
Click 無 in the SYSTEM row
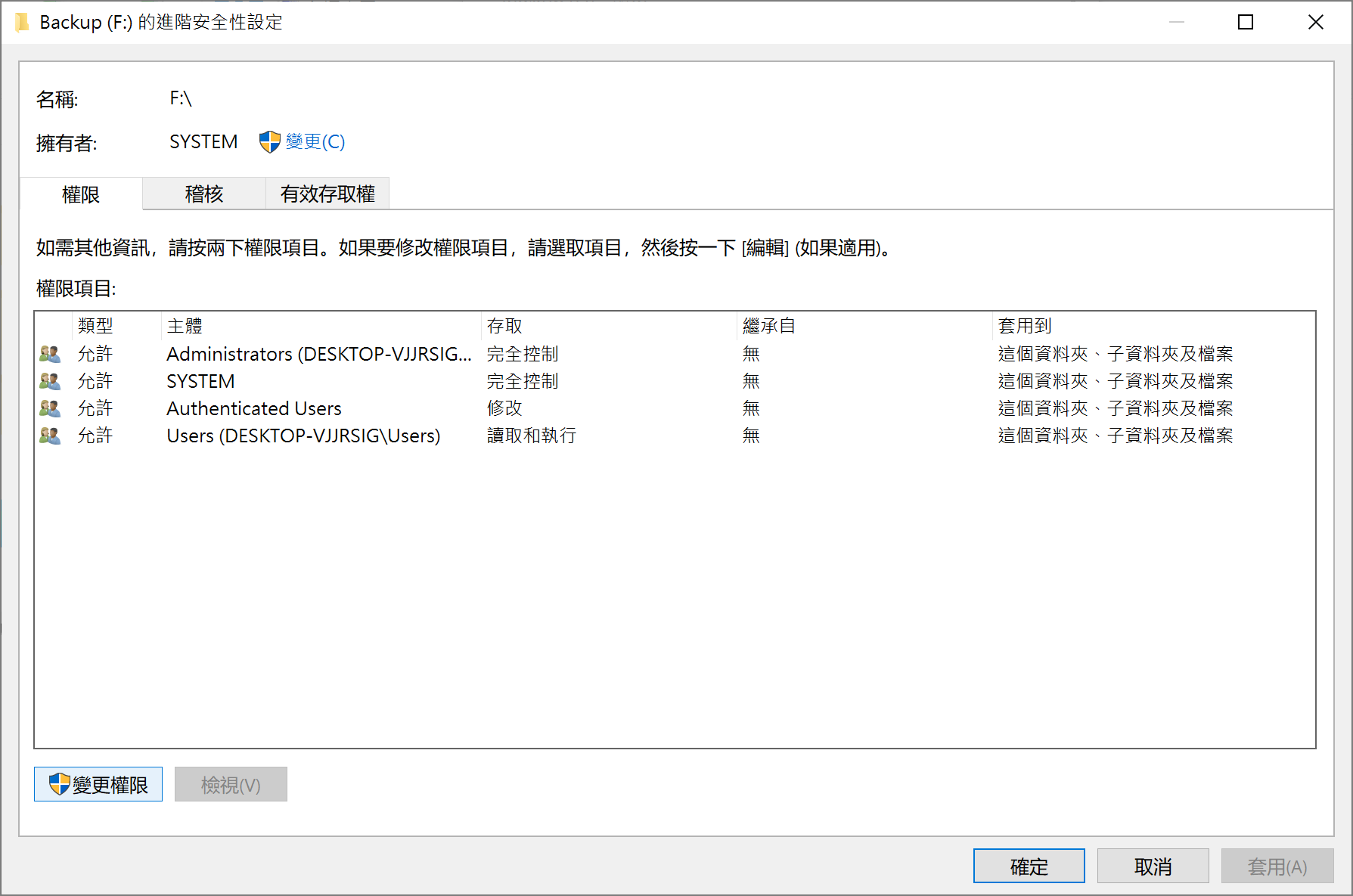pos(751,381)
